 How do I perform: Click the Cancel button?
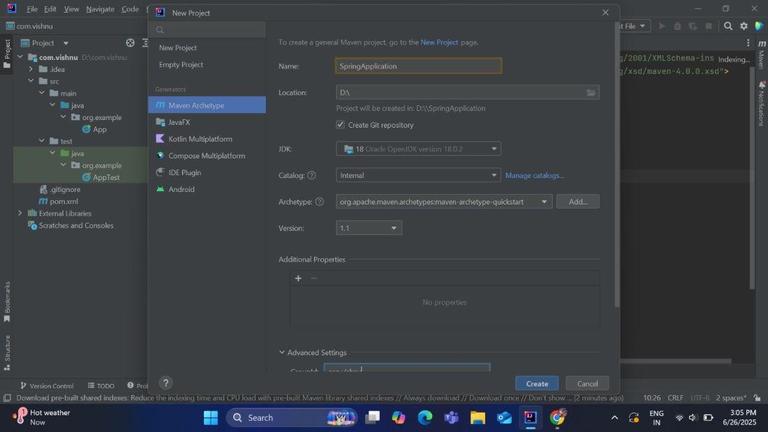[x=587, y=384]
